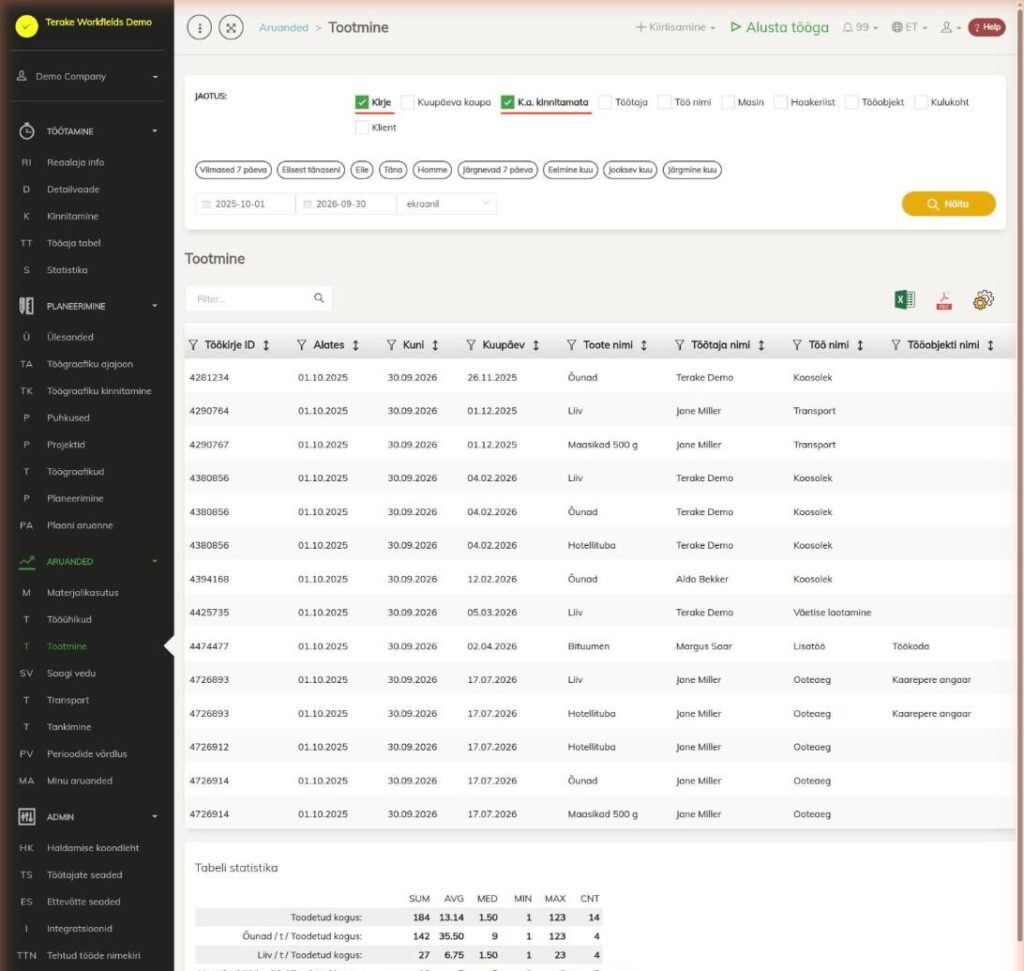Open the Demo Company selector dropdown

[88, 76]
